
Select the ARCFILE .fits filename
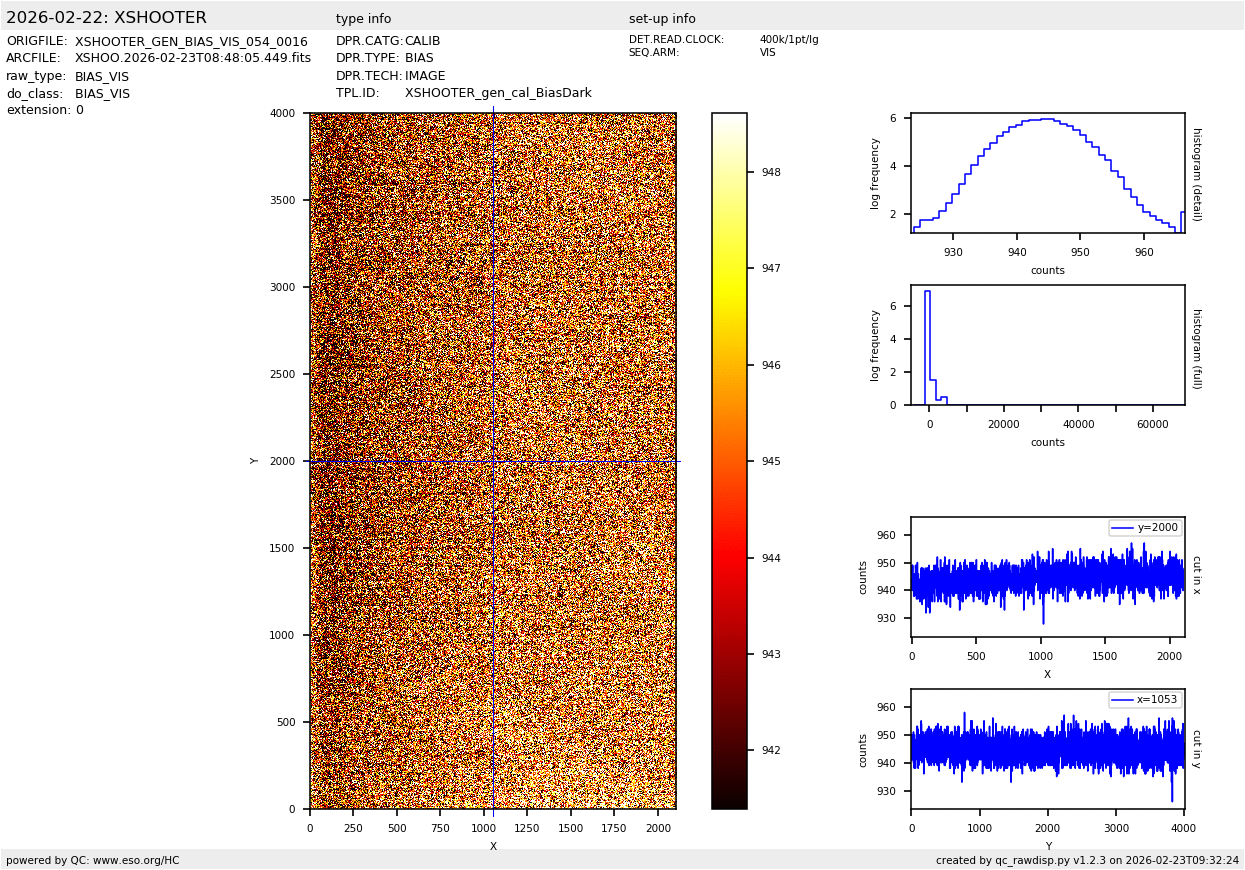(x=193, y=59)
